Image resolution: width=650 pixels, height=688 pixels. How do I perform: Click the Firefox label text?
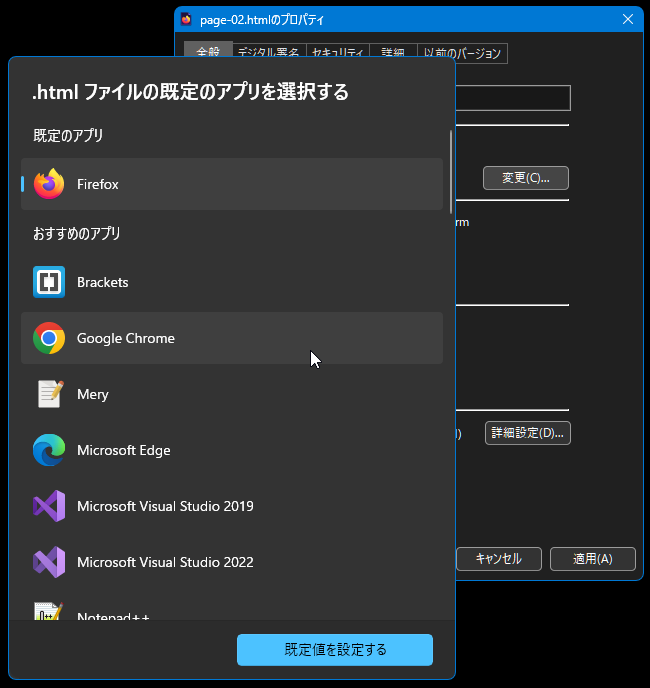(97, 184)
